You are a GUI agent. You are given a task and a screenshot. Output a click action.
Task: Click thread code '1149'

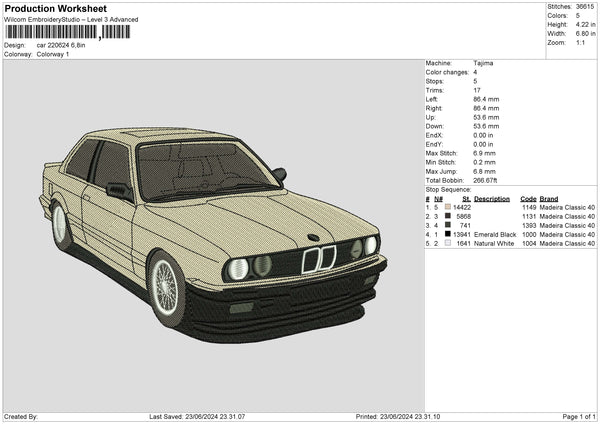pos(529,207)
